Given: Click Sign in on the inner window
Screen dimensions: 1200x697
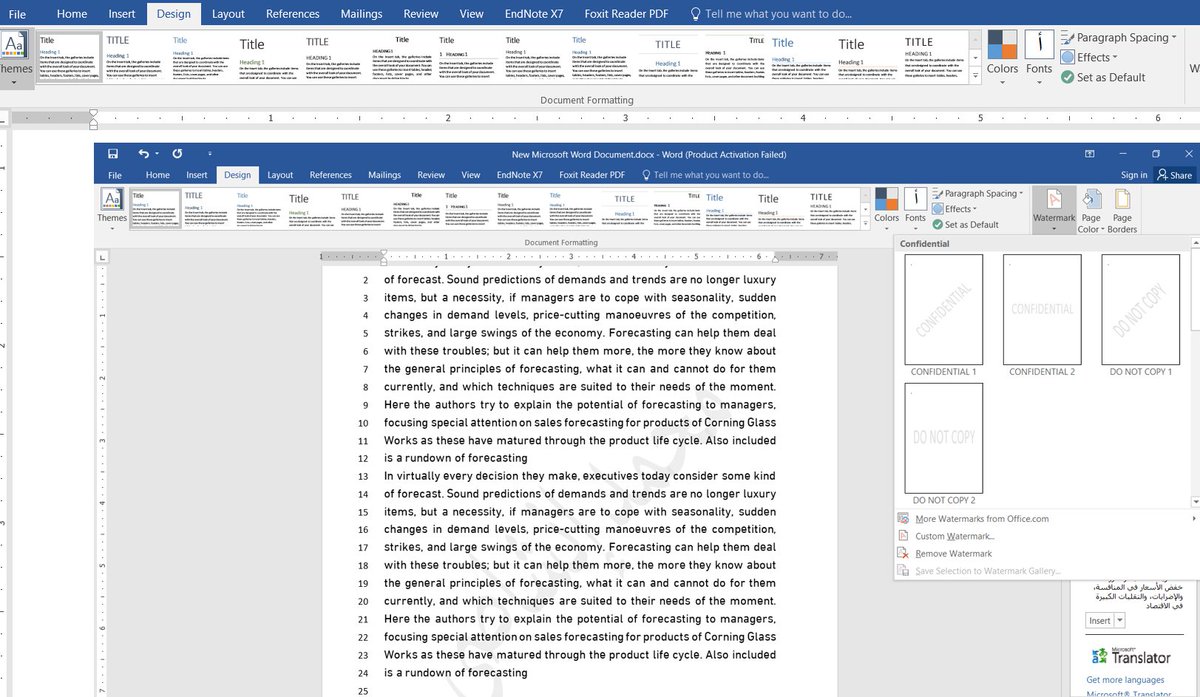Looking at the screenshot, I should coord(1134,175).
